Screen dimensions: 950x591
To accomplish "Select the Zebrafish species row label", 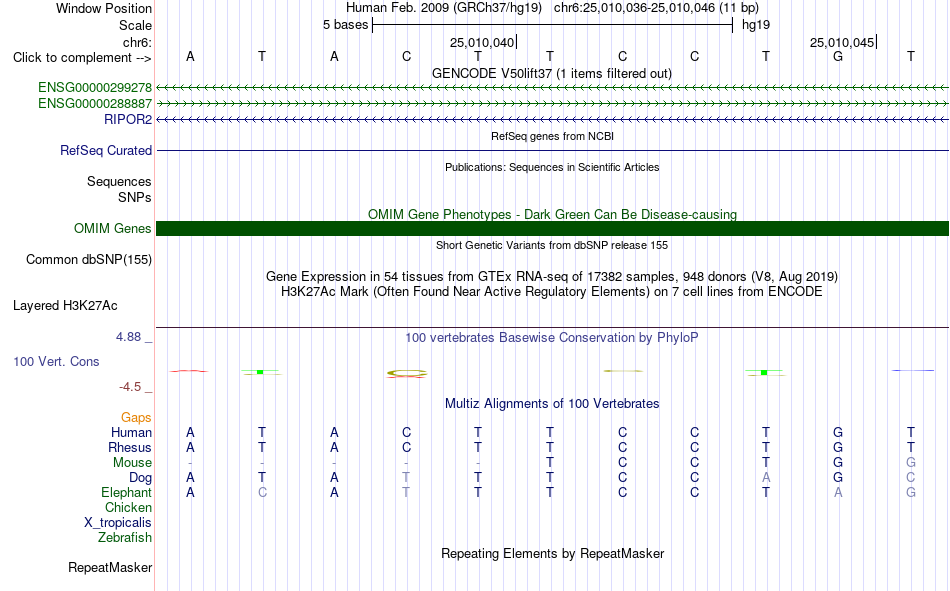I will point(125,538).
